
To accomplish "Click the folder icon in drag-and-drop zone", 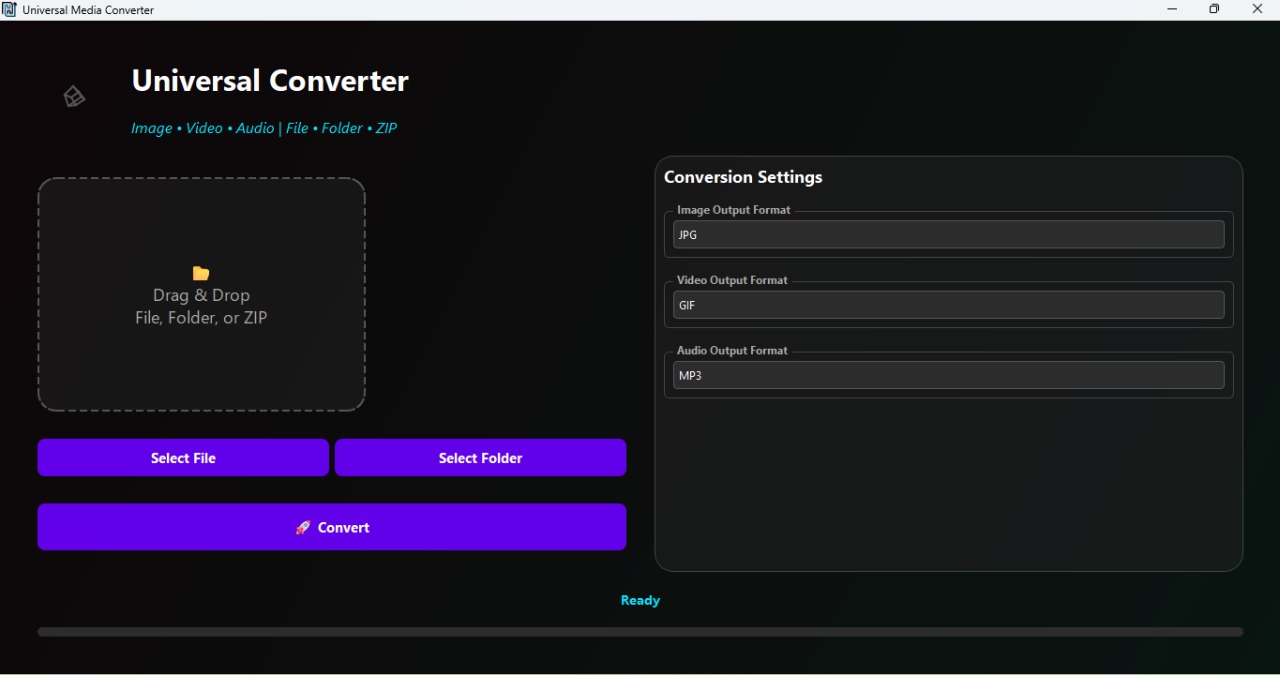I will click(200, 273).
